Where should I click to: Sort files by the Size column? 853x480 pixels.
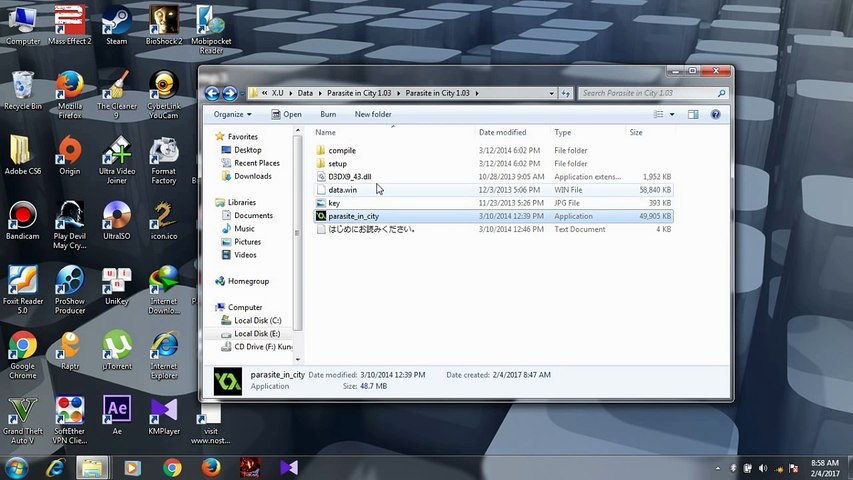(636, 132)
